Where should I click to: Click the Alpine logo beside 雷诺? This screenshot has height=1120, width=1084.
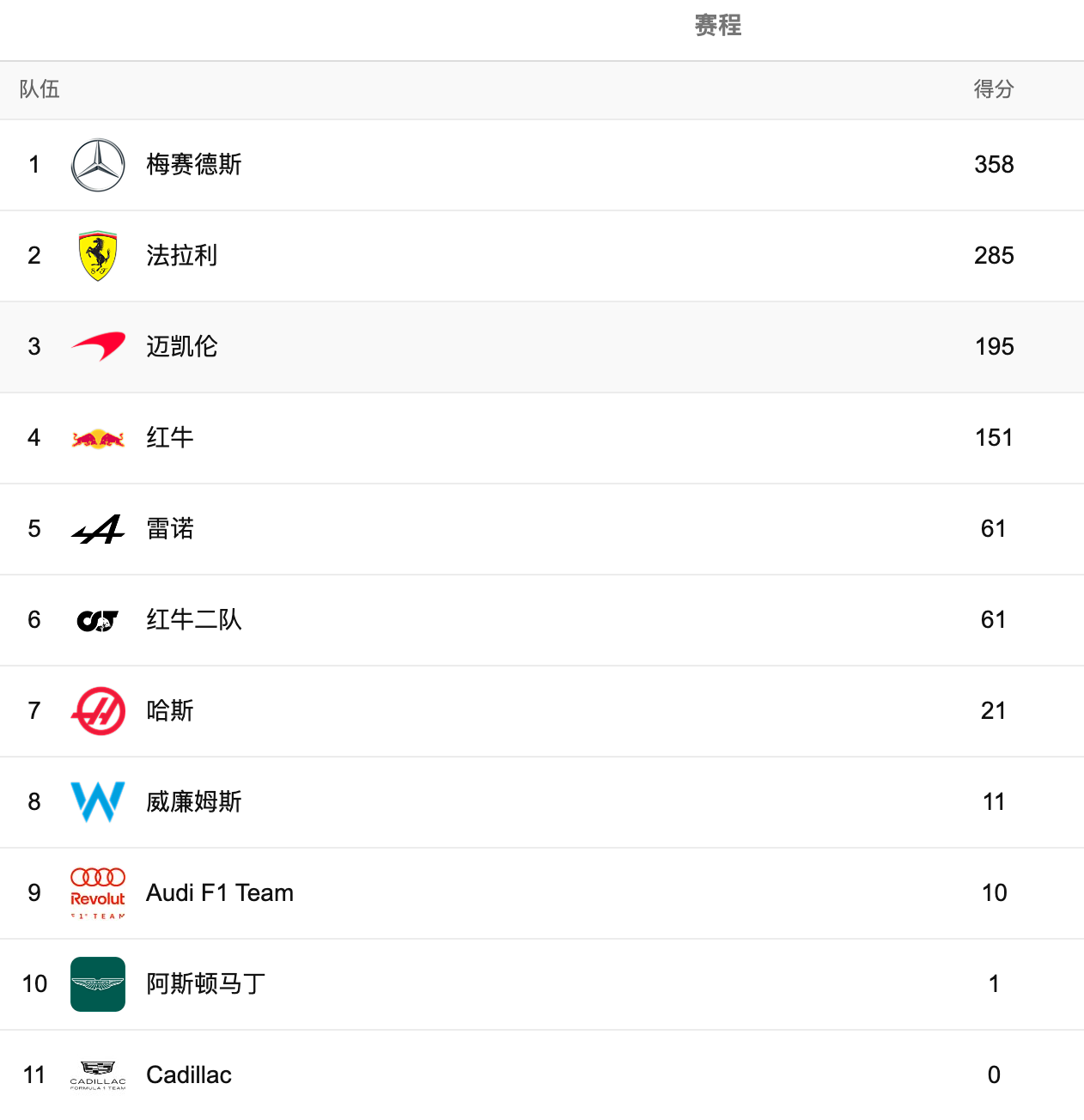coord(98,529)
